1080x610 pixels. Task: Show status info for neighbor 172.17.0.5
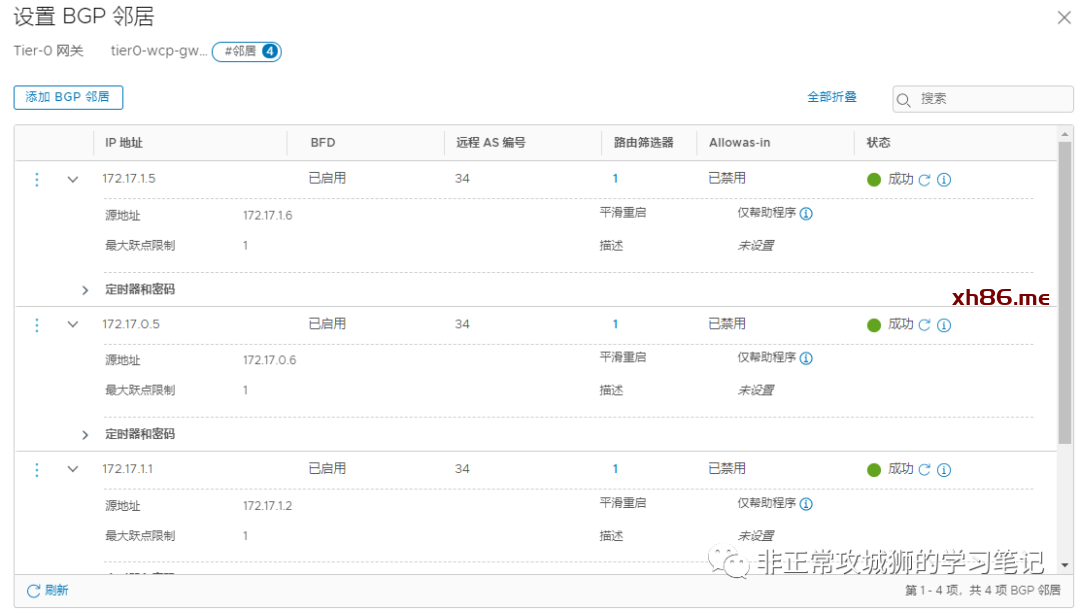tap(944, 325)
